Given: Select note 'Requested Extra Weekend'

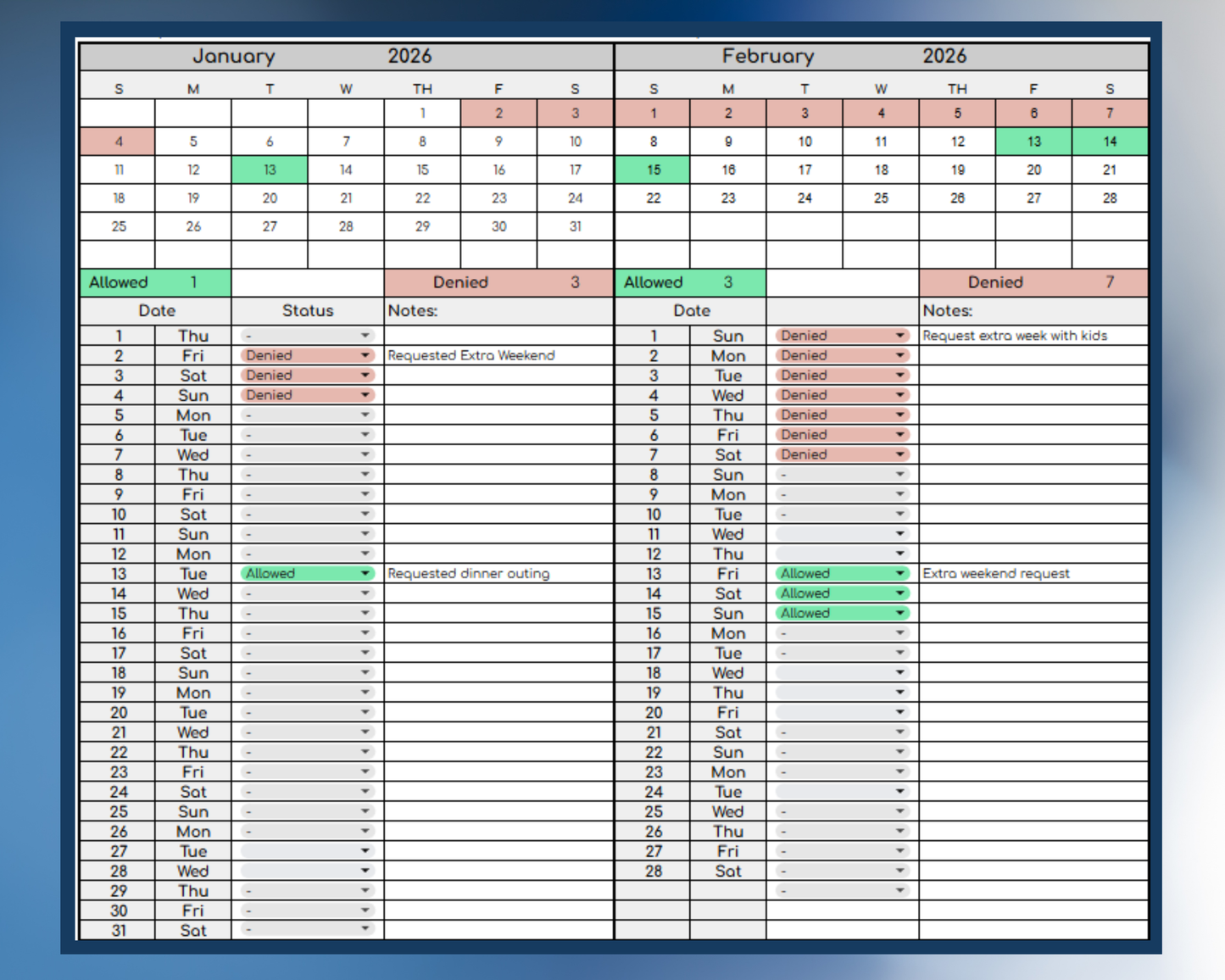Looking at the screenshot, I should [x=471, y=355].
